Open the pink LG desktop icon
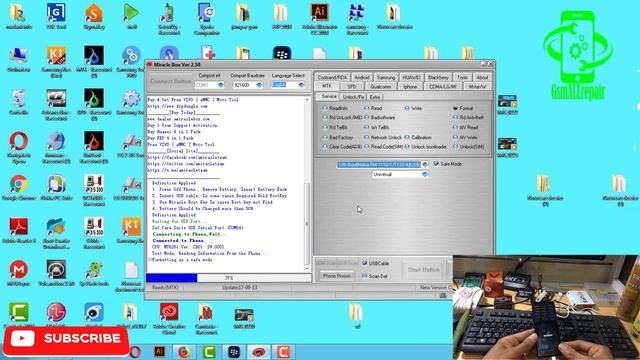 [56, 316]
